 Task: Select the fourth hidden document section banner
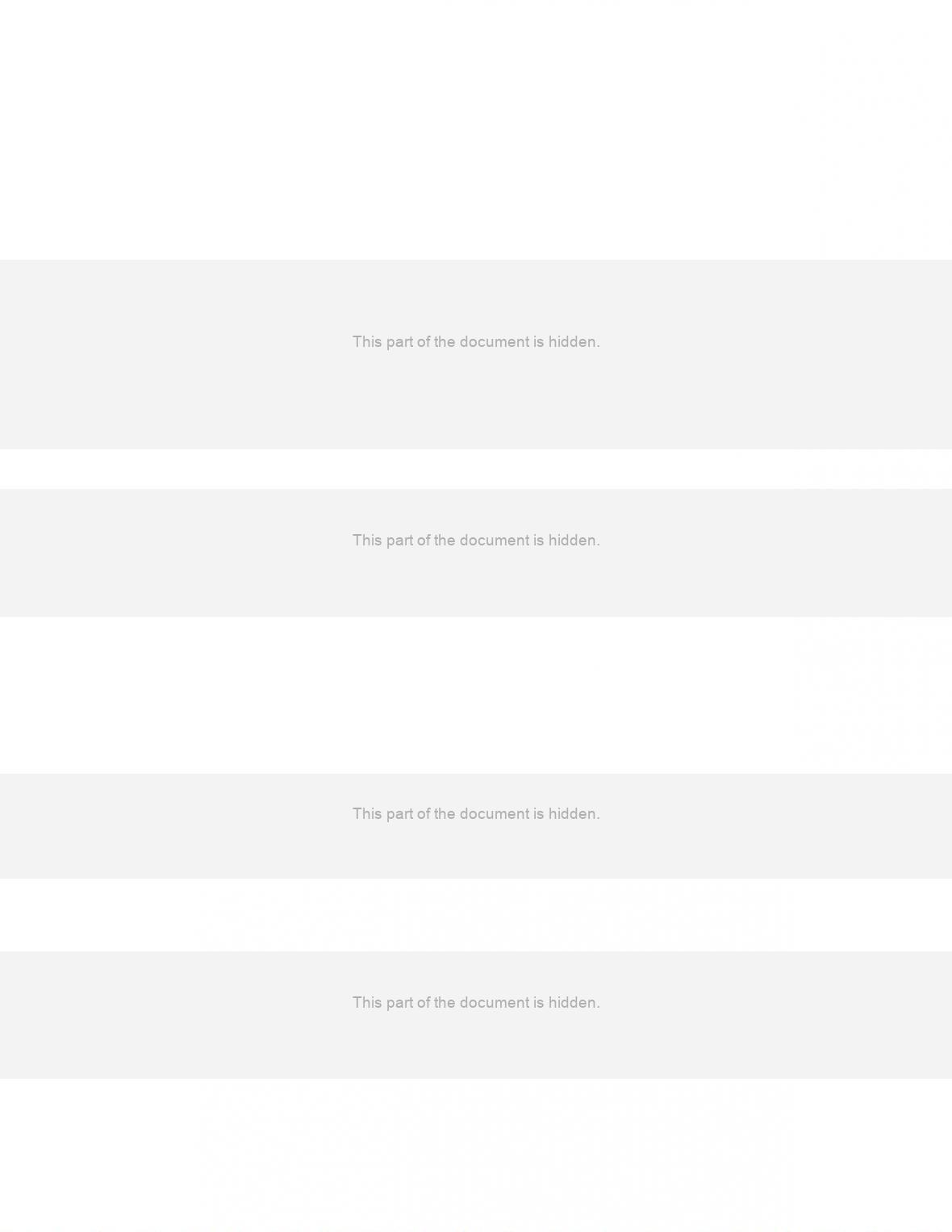click(x=476, y=1015)
